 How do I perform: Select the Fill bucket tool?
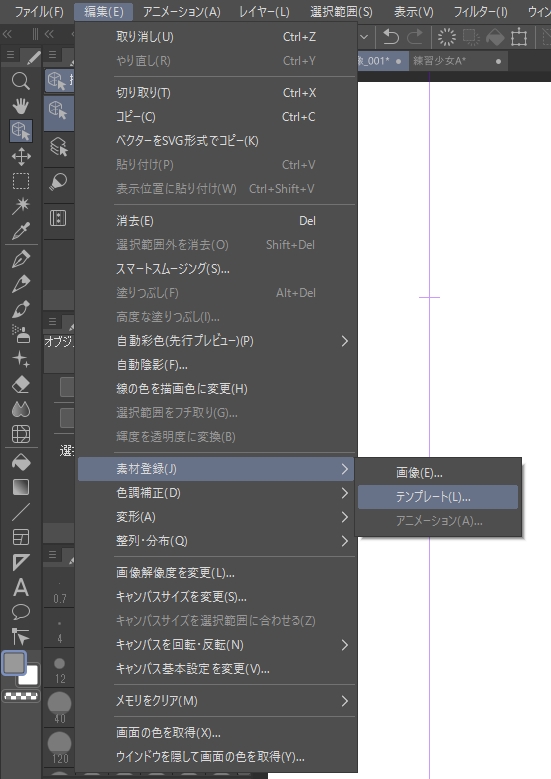[x=20, y=462]
